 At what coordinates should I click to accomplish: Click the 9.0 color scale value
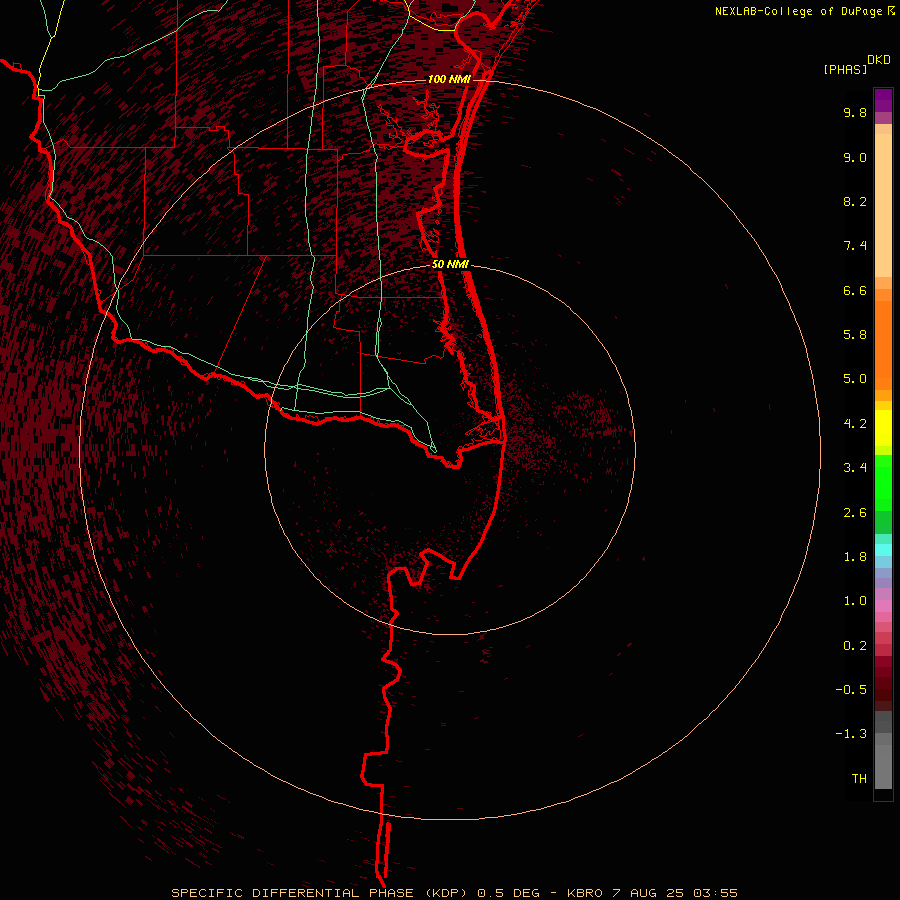tap(855, 157)
